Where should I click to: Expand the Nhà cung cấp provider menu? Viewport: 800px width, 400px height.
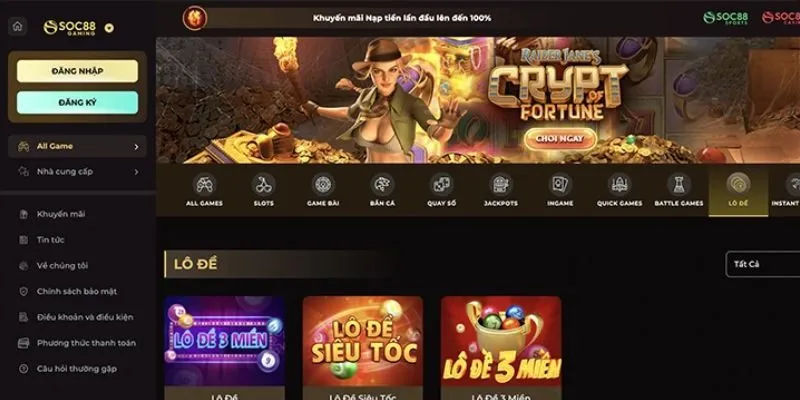77,172
